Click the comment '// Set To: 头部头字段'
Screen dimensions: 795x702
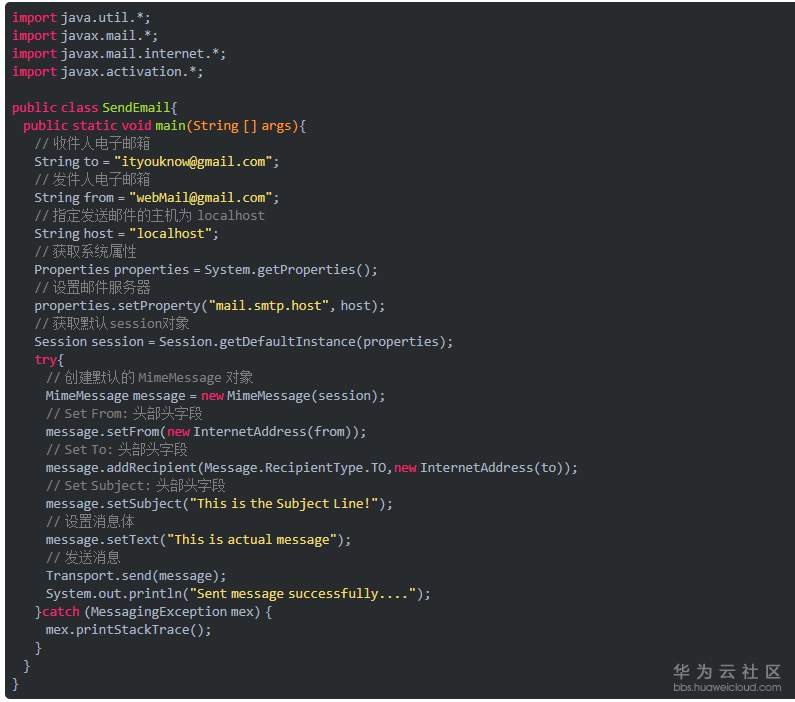[x=116, y=450]
